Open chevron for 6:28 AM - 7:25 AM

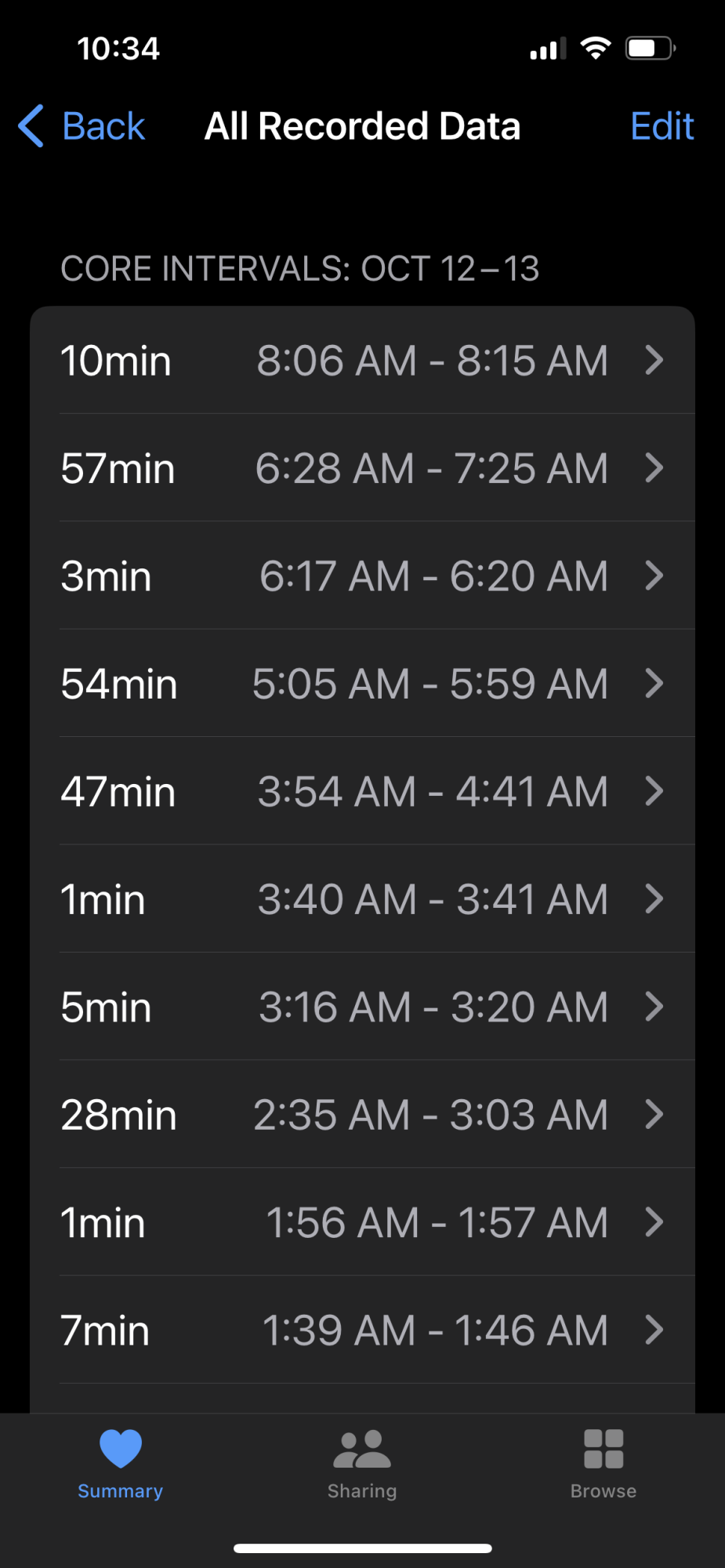[x=654, y=468]
